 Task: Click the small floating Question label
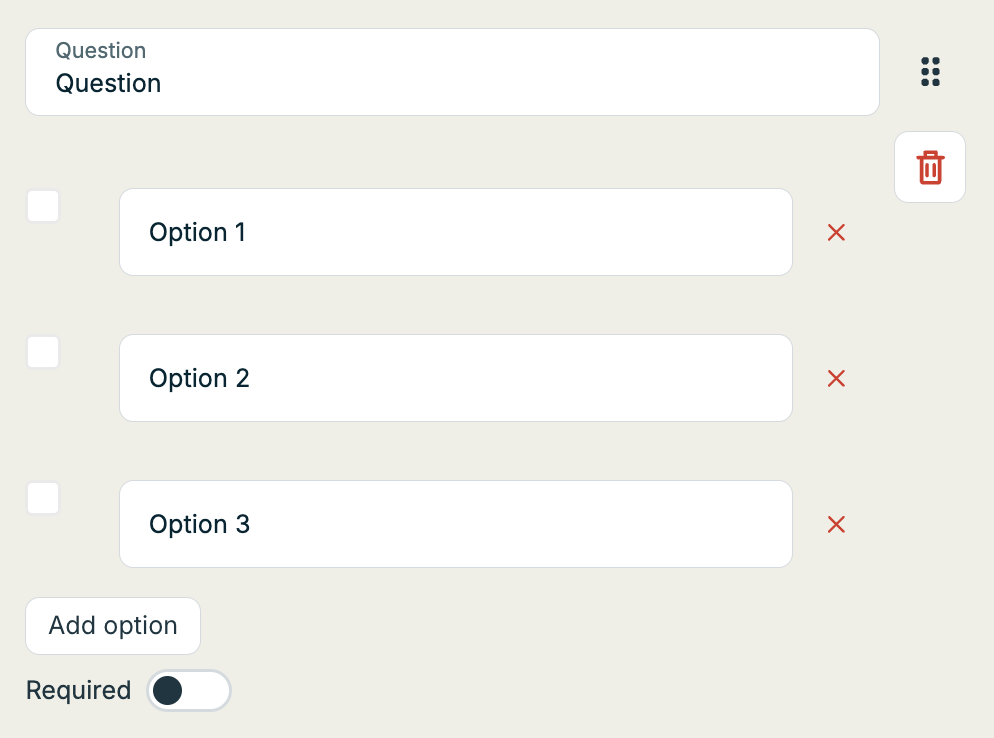pyautogui.click(x=100, y=51)
